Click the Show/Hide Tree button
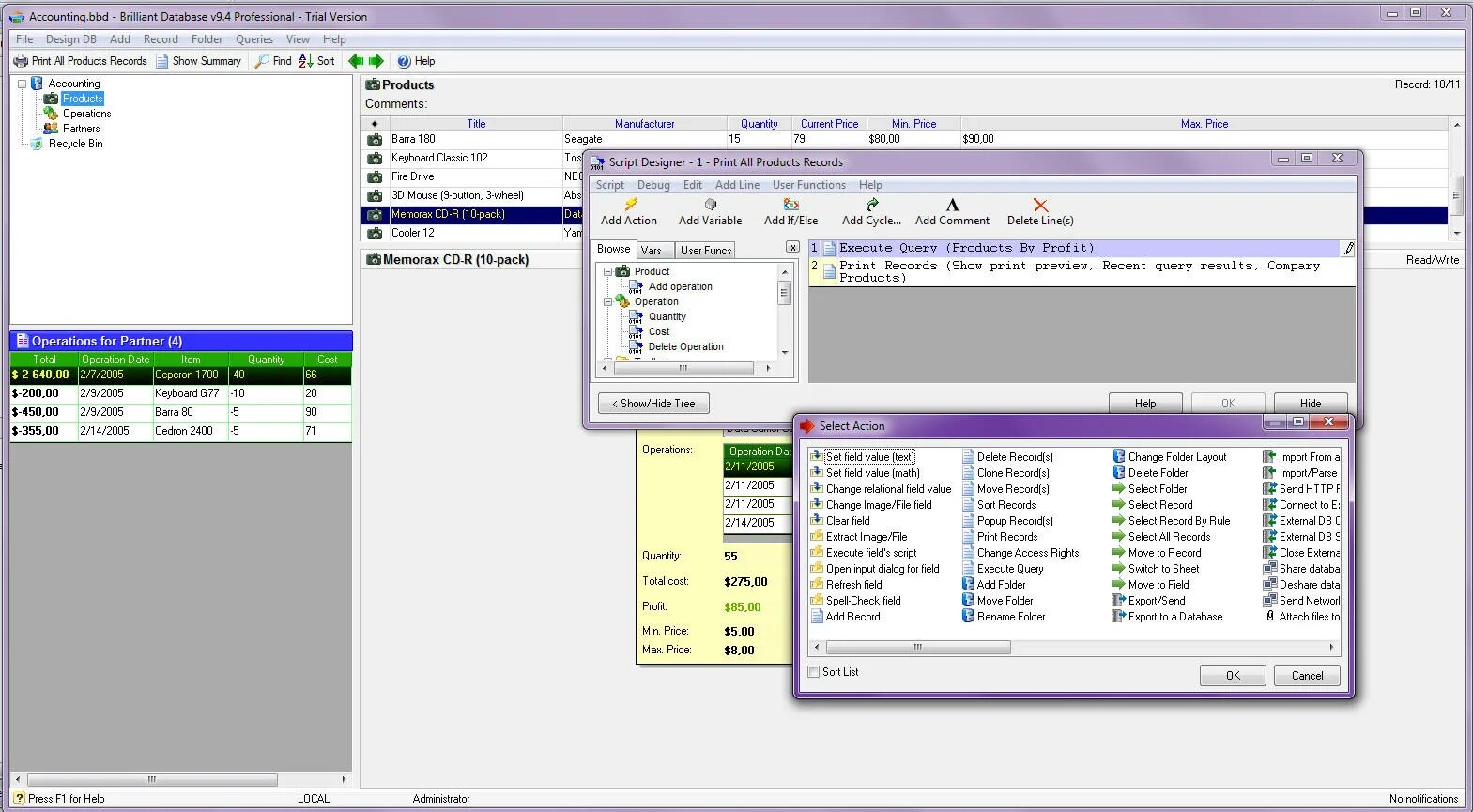Viewport: 1473px width, 812px height. pos(653,404)
